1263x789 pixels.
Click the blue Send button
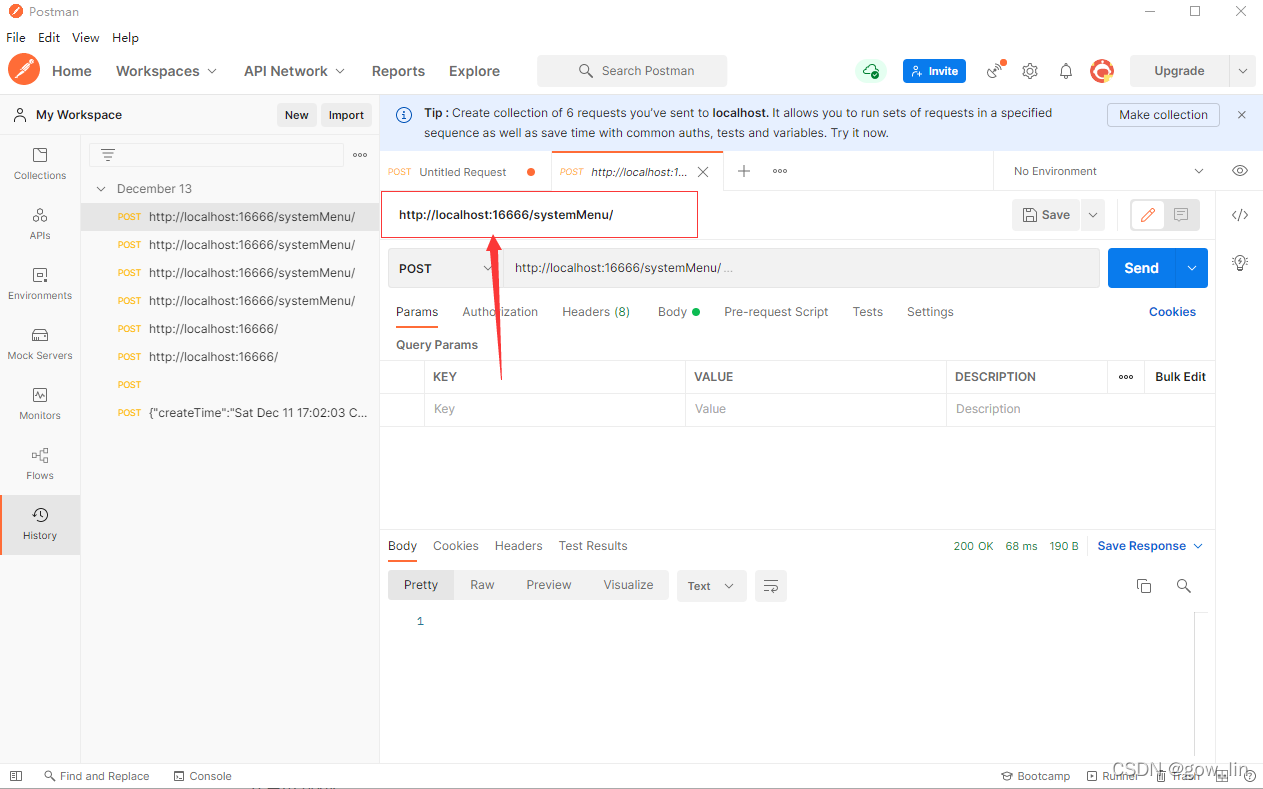coord(1141,268)
